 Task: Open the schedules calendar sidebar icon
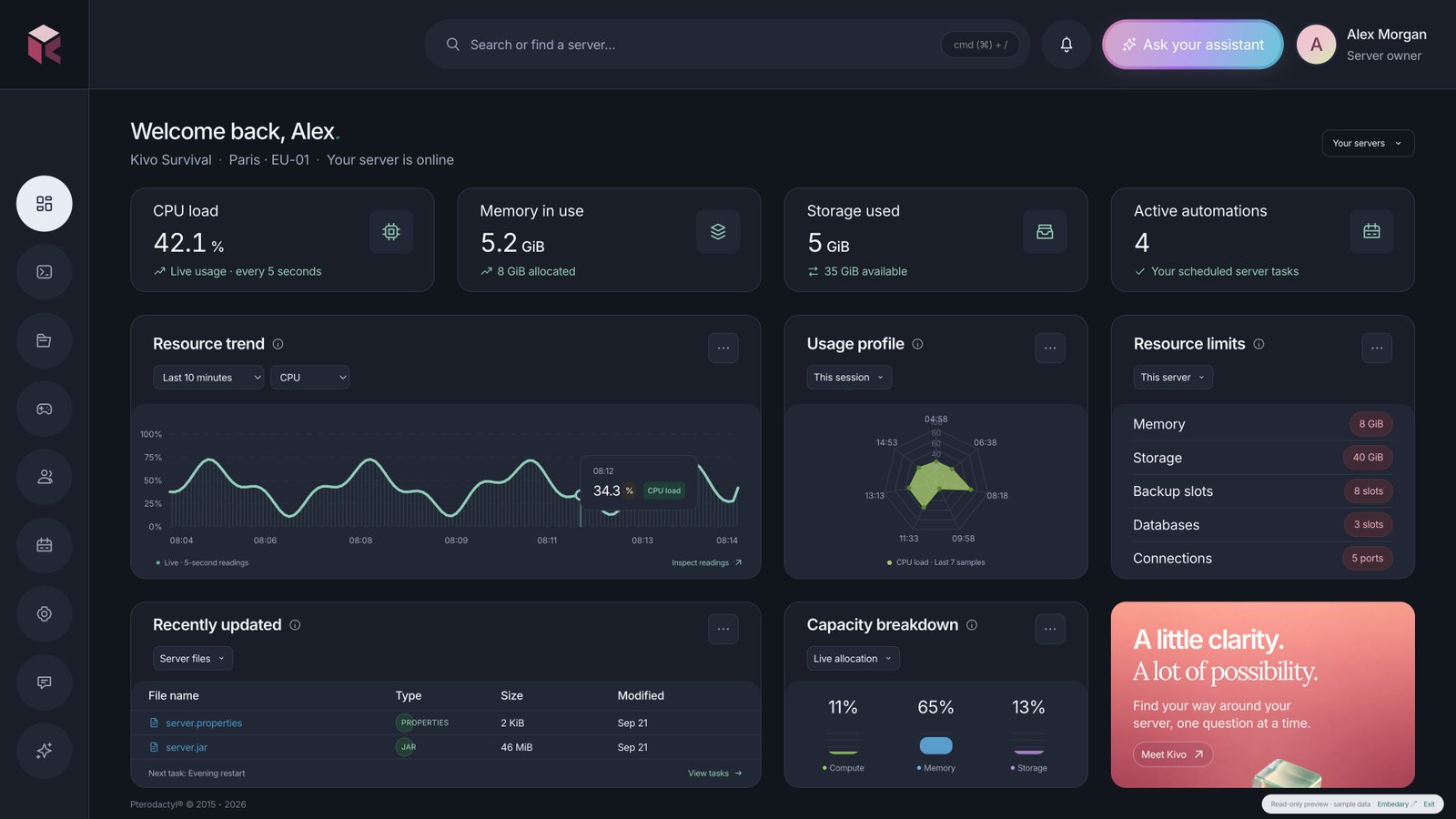tap(44, 545)
